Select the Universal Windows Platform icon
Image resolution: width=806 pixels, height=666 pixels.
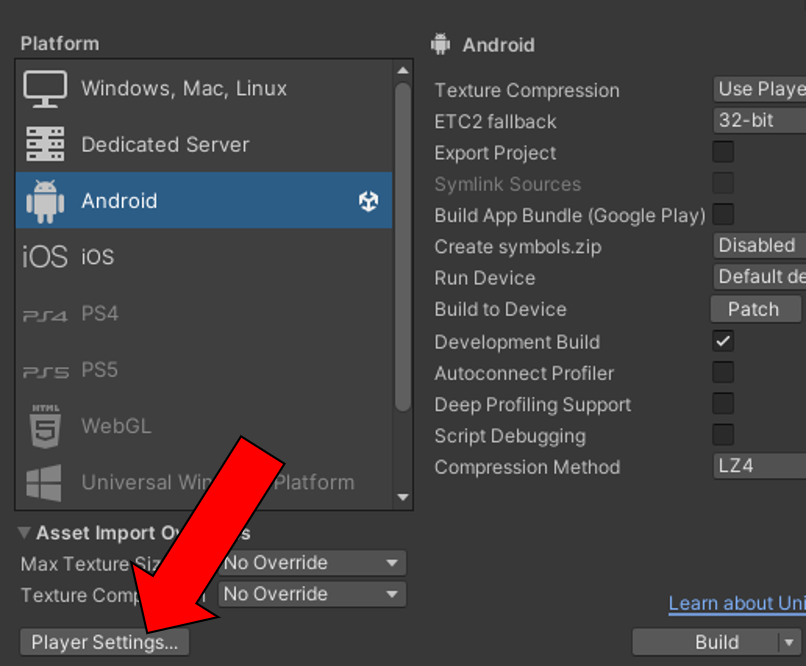point(45,482)
